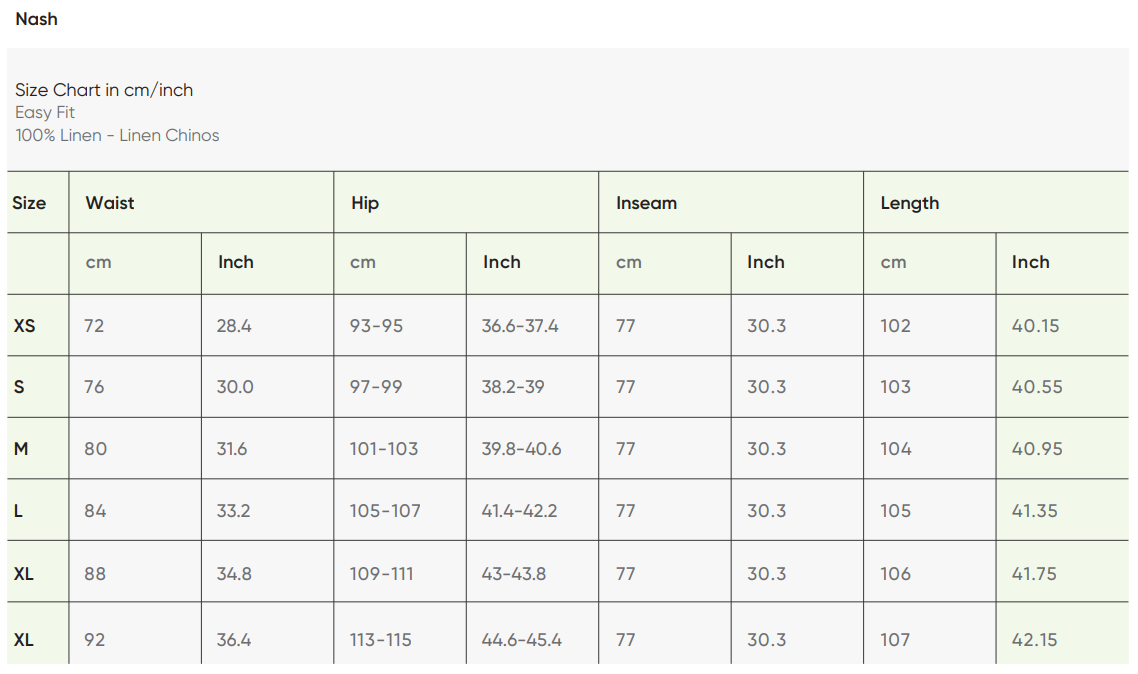Click the L size row label
The image size is (1138, 674).
(x=18, y=511)
